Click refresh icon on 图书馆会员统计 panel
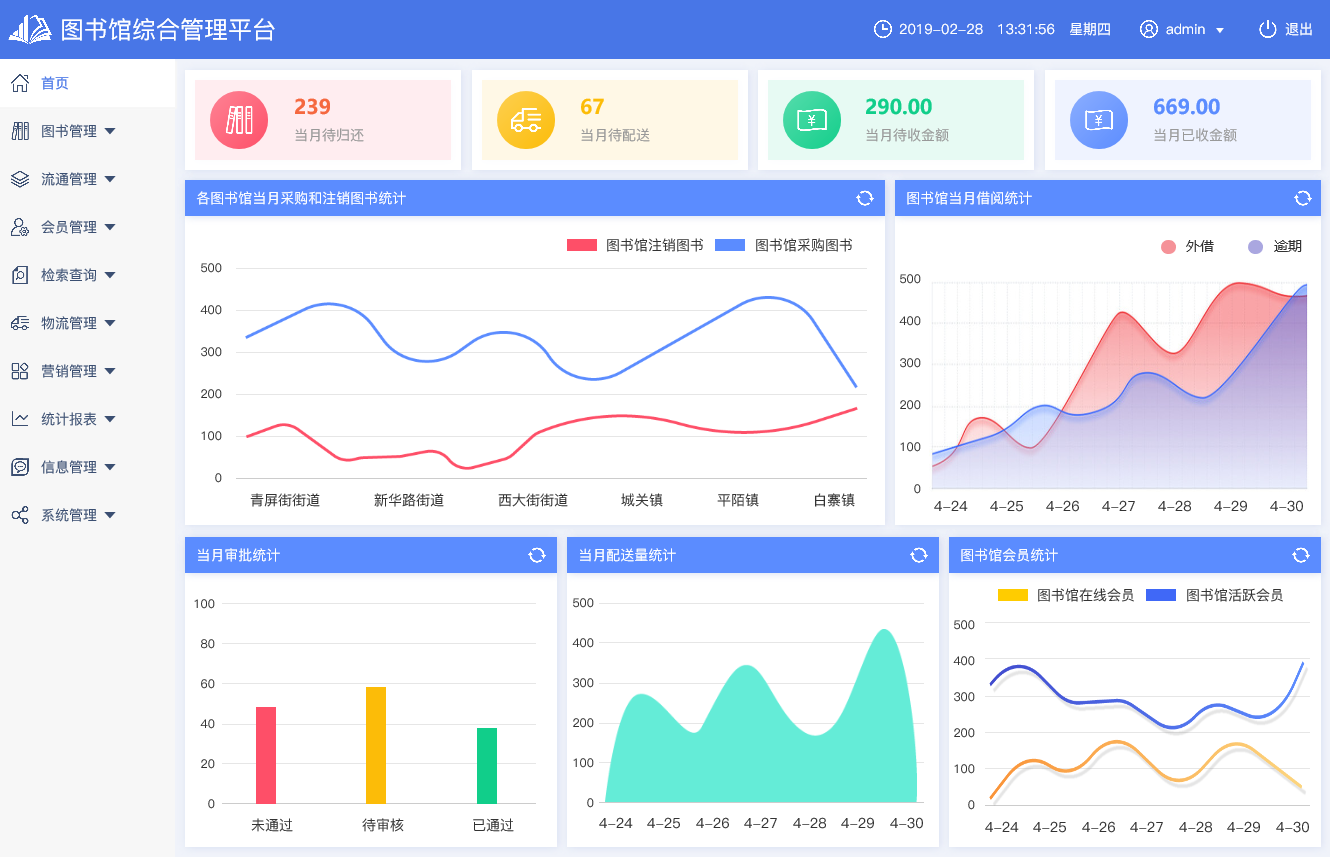The height and width of the screenshot is (857, 1330). [1301, 555]
